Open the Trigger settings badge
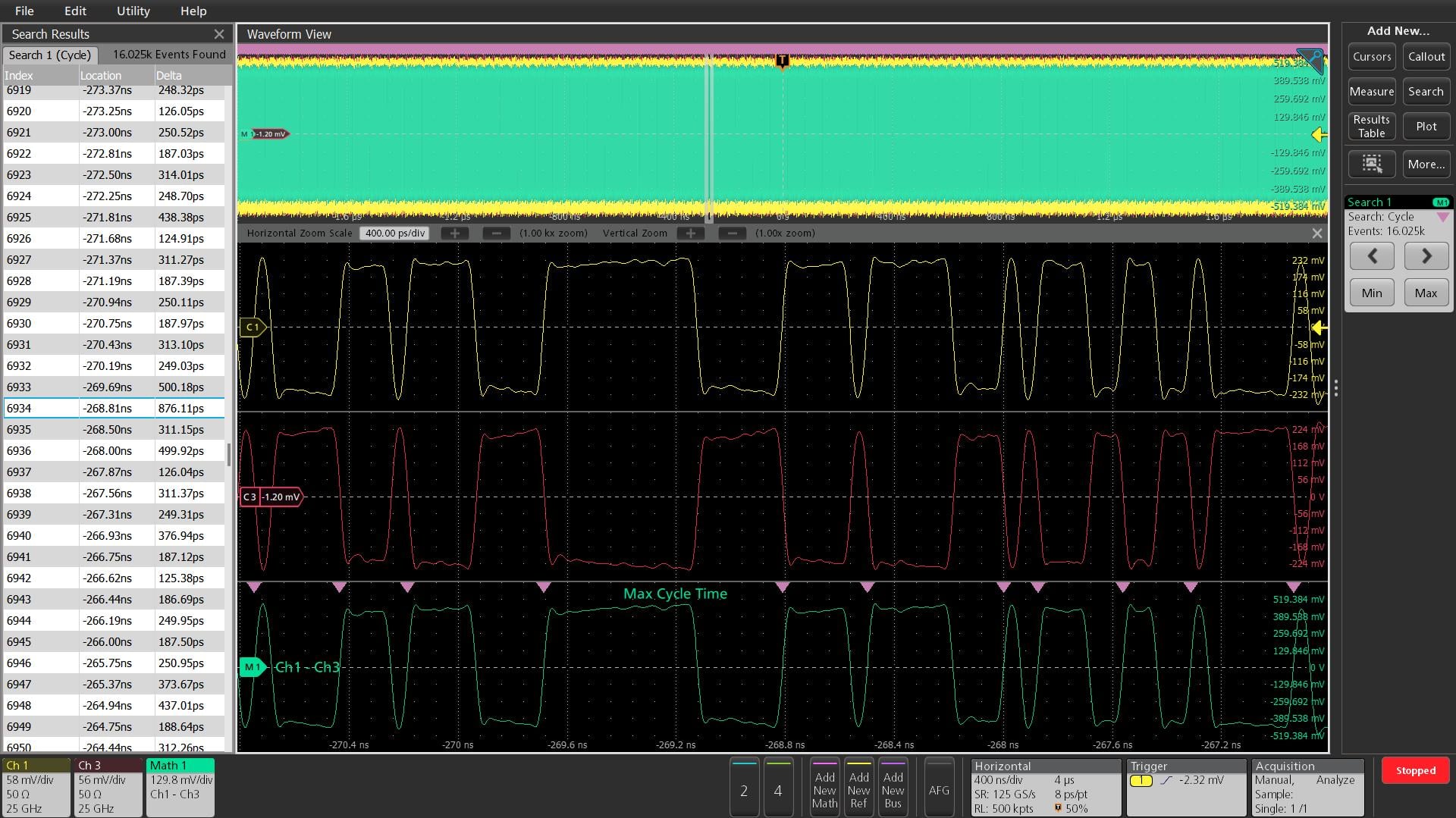 pos(1186,787)
